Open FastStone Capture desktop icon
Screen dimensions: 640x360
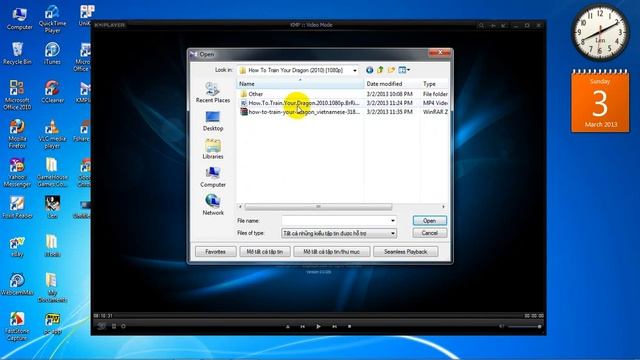17,327
